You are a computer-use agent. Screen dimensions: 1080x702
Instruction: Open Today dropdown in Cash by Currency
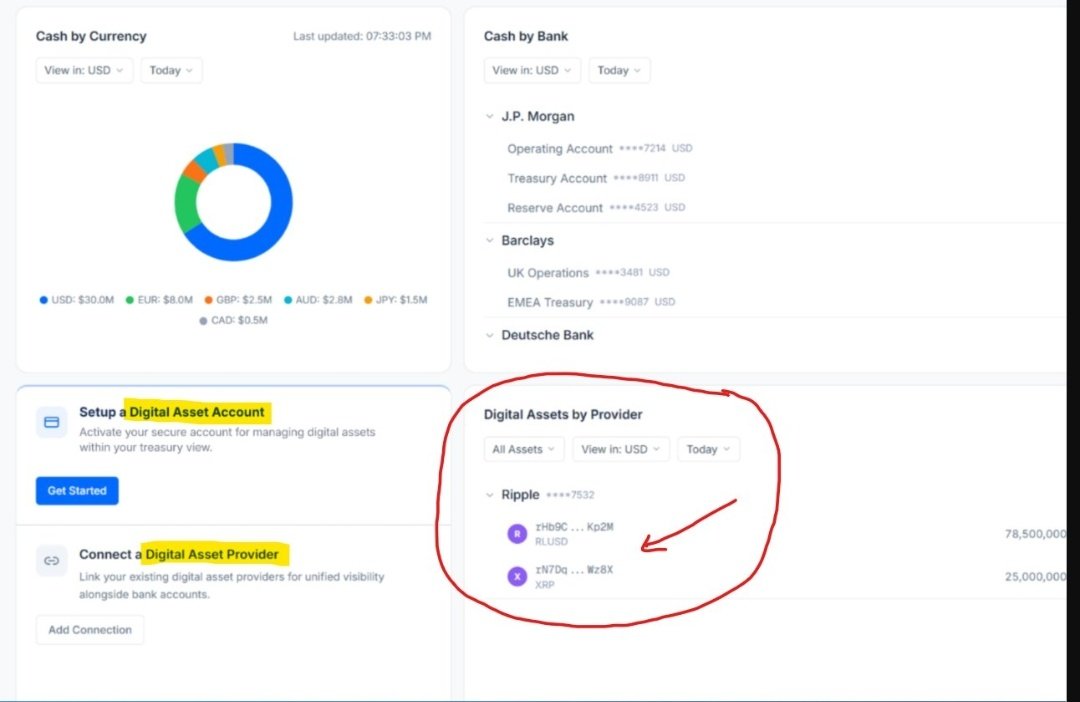click(x=172, y=70)
